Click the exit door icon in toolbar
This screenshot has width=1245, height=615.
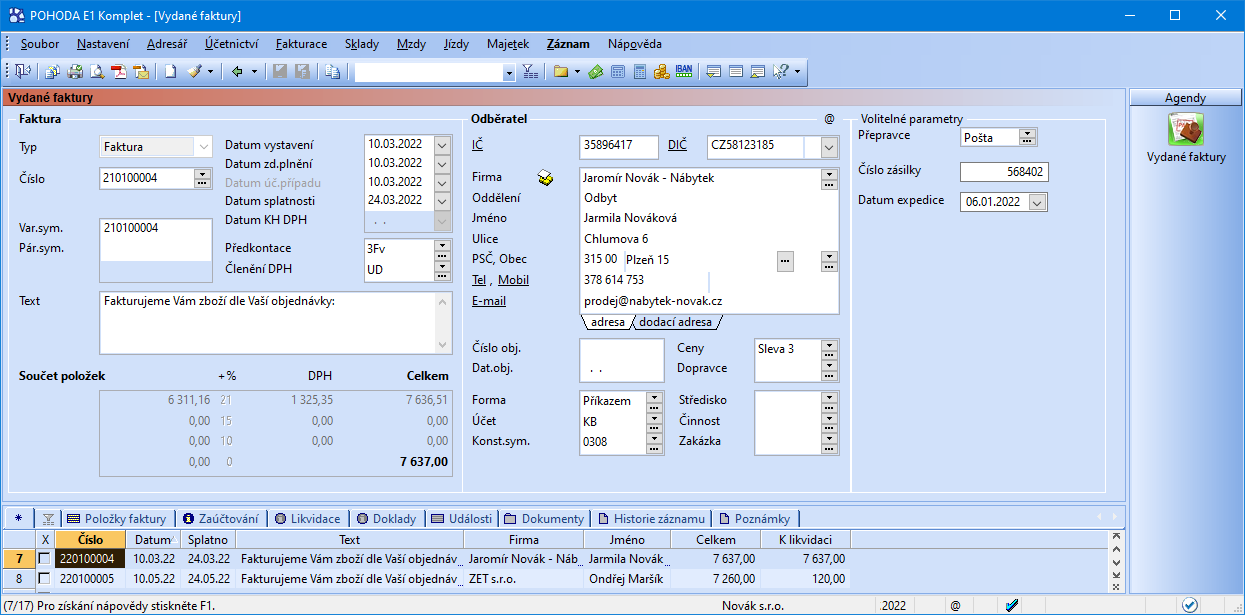coord(21,71)
